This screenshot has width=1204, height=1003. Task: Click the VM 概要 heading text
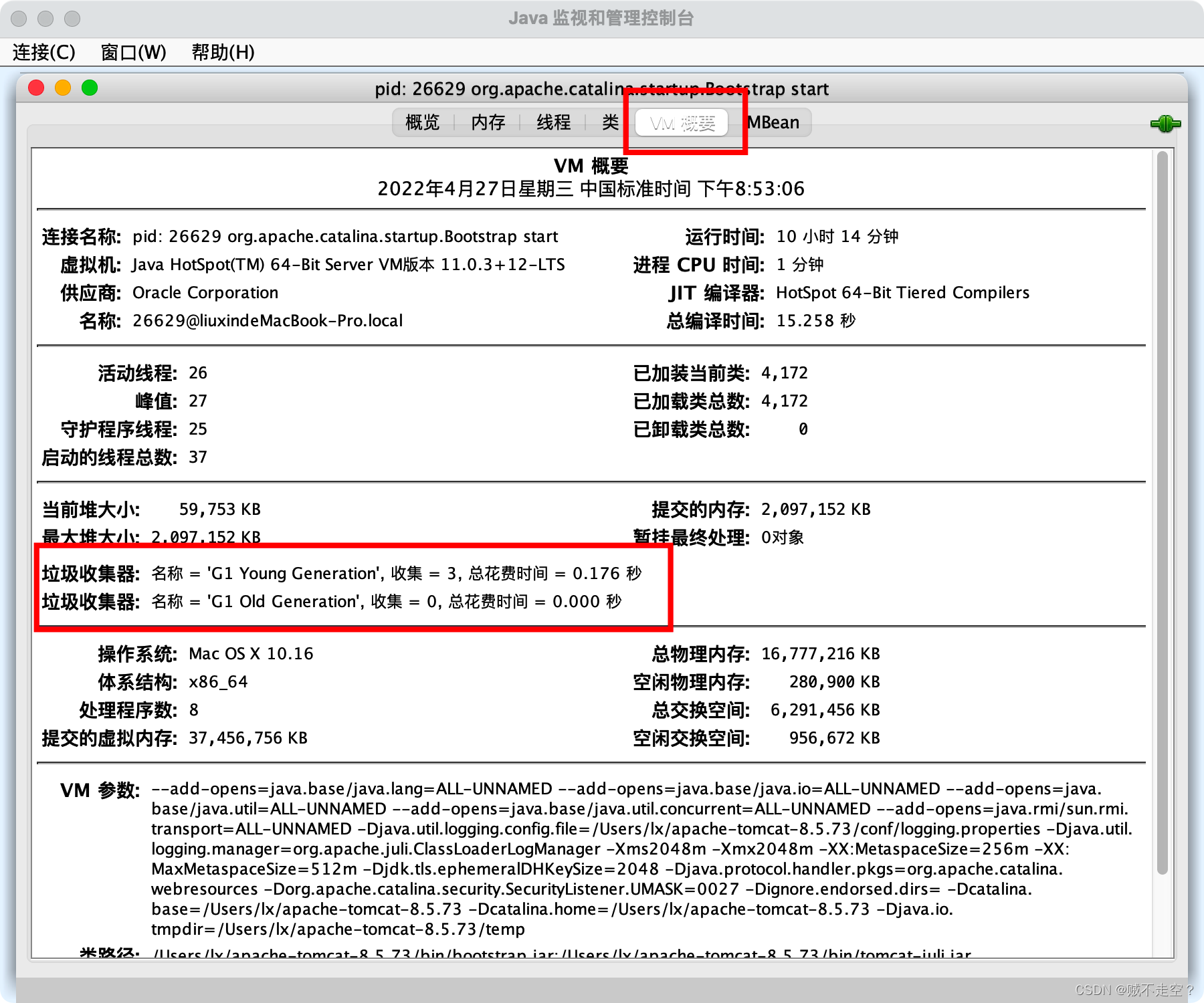pyautogui.click(x=591, y=165)
